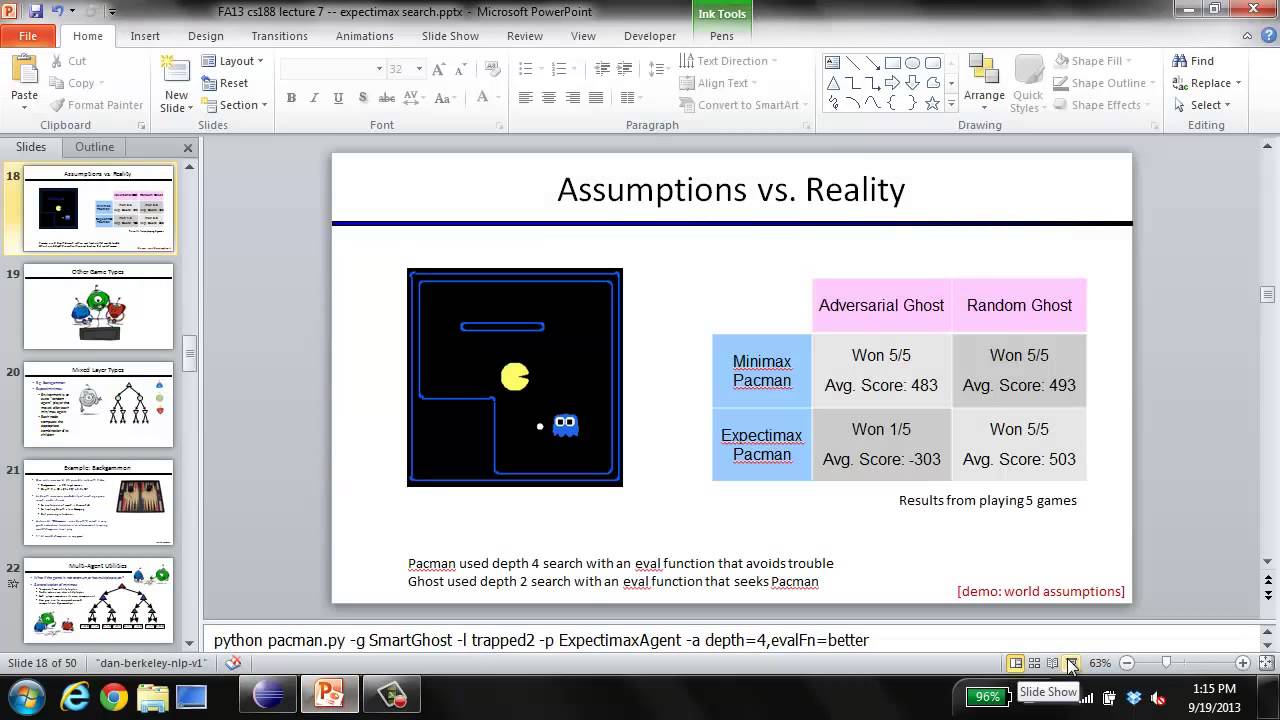This screenshot has width=1280, height=720.
Task: Open the Select dropdown
Action: click(x=1201, y=105)
